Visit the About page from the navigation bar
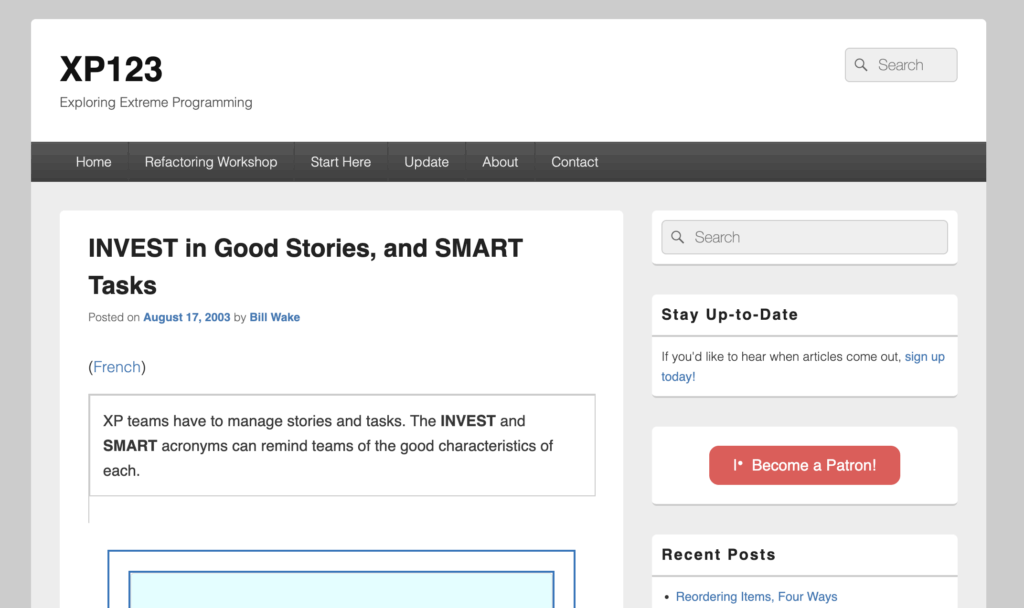The height and width of the screenshot is (608, 1024). pyautogui.click(x=500, y=162)
